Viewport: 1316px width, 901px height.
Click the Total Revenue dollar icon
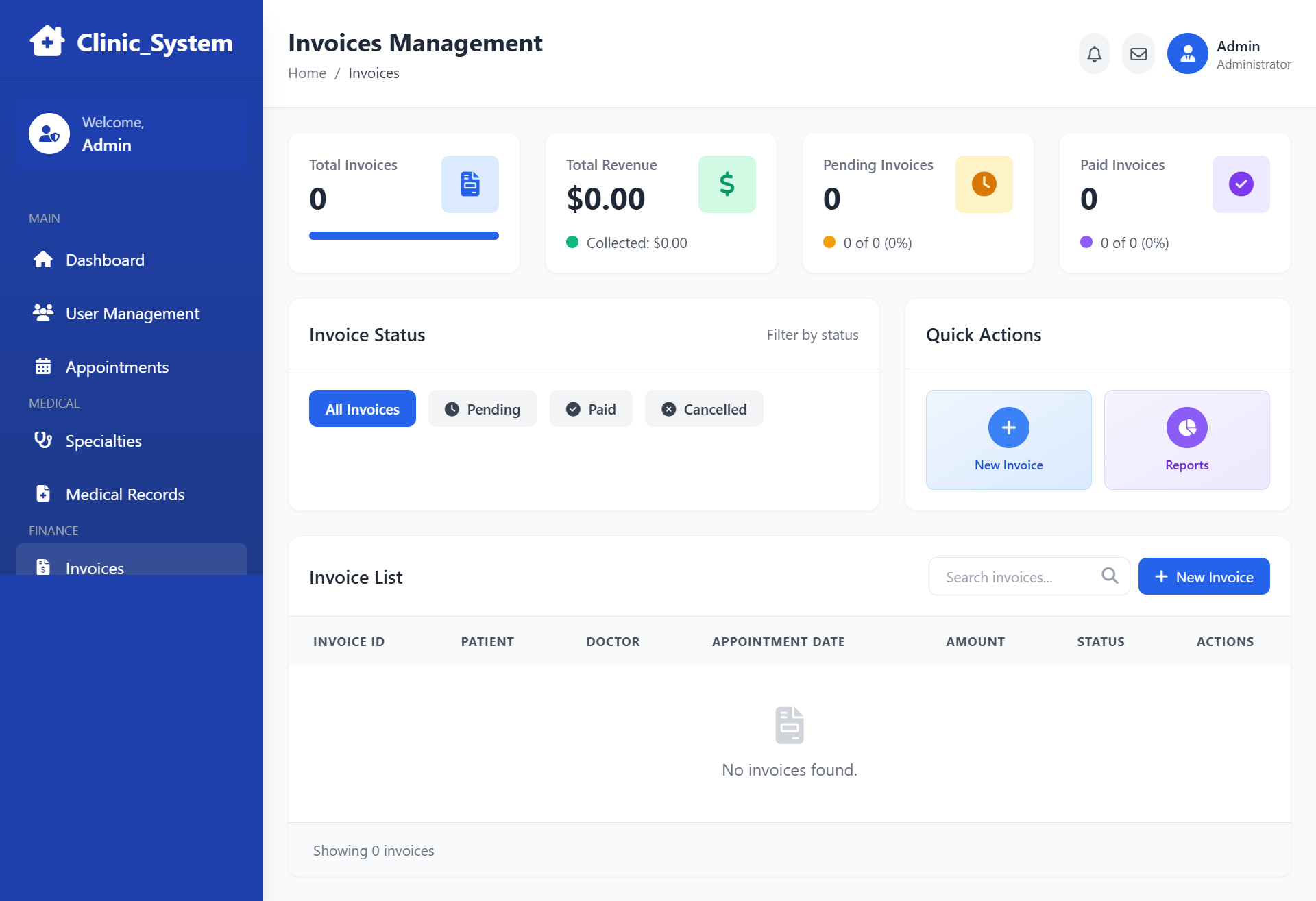point(727,184)
